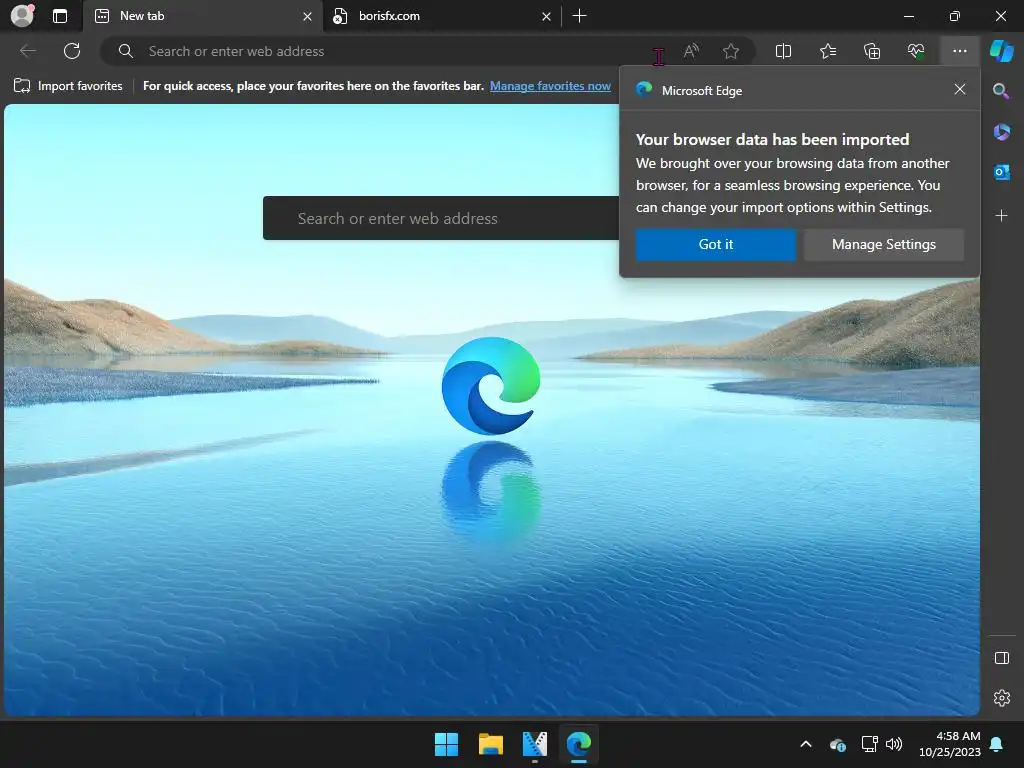Click the Got it button
The image size is (1024, 768).
716,244
